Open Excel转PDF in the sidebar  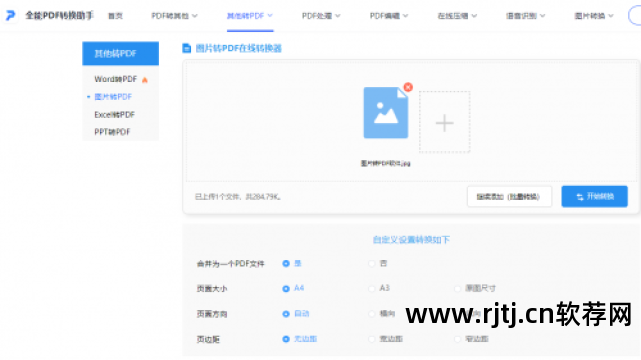point(114,115)
